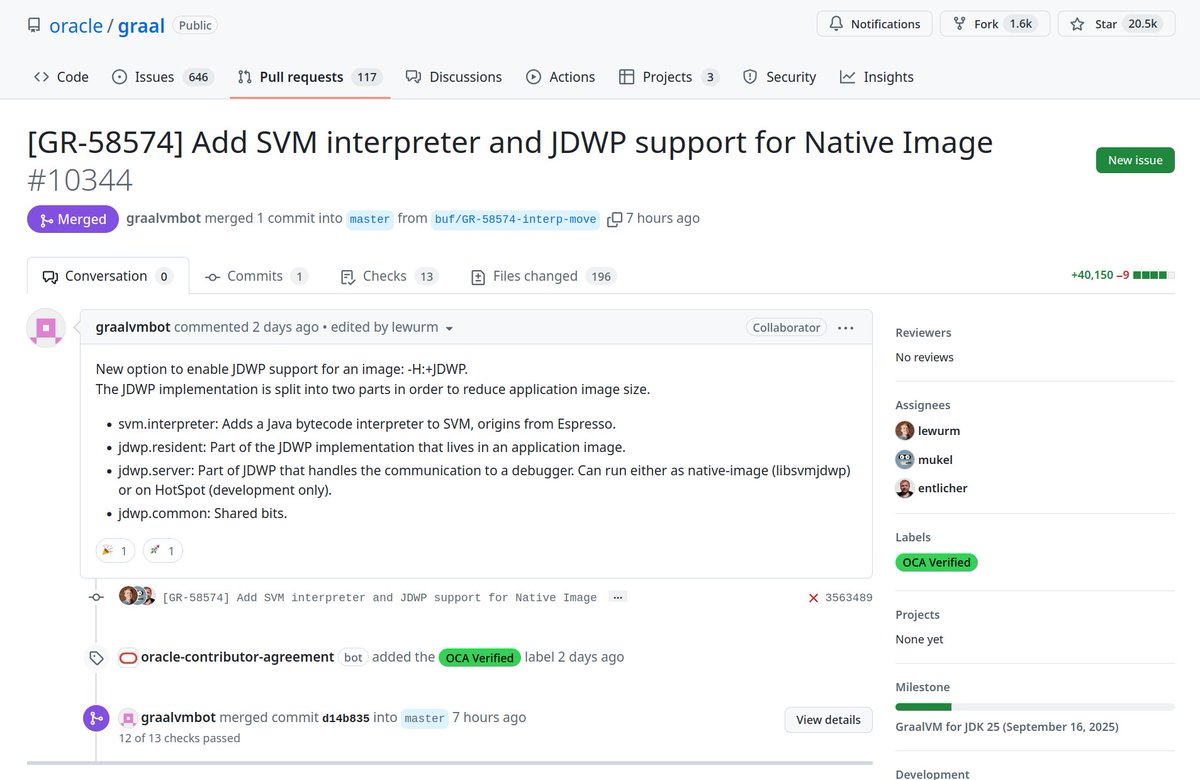Open the Files changed tab
The width and height of the screenshot is (1200, 780).
543,276
